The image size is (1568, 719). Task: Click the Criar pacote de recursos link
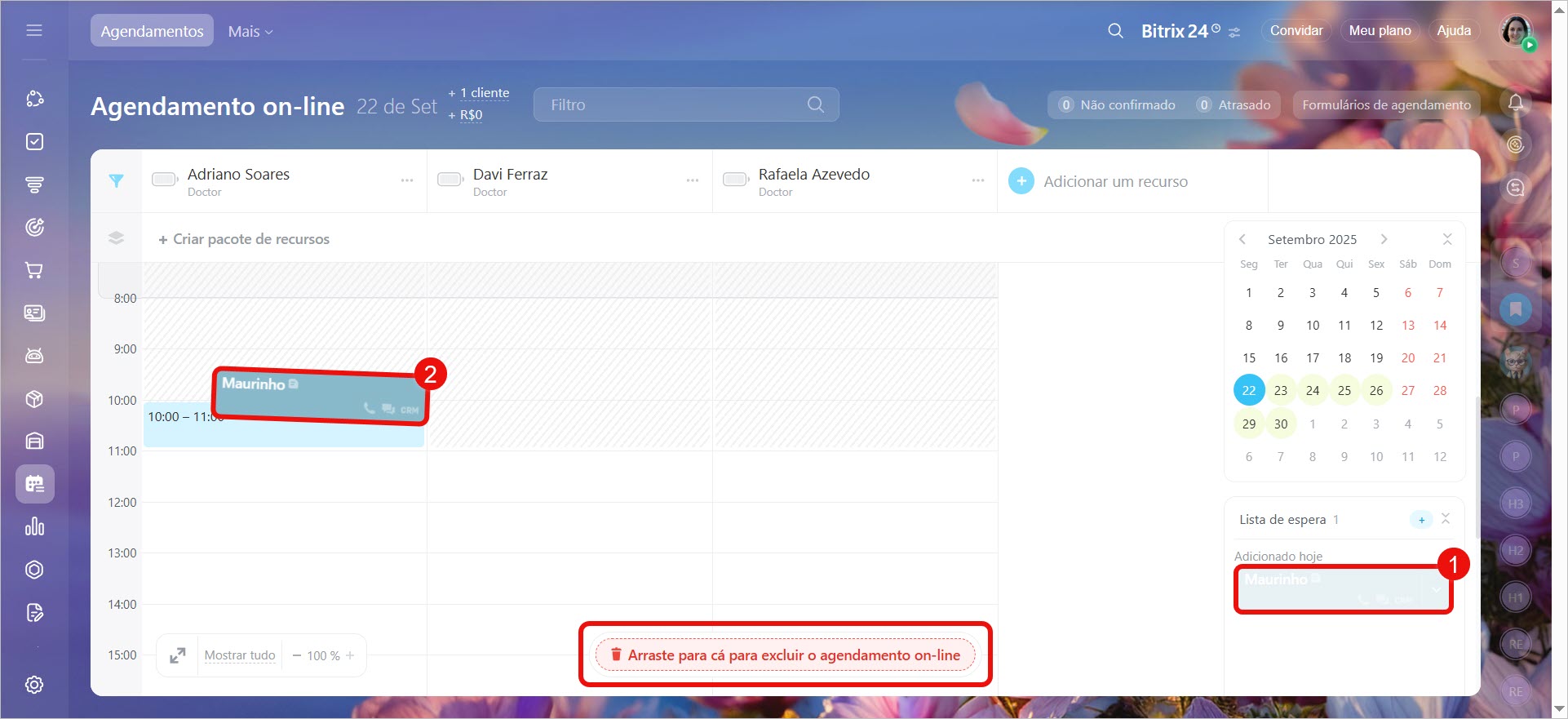[244, 239]
